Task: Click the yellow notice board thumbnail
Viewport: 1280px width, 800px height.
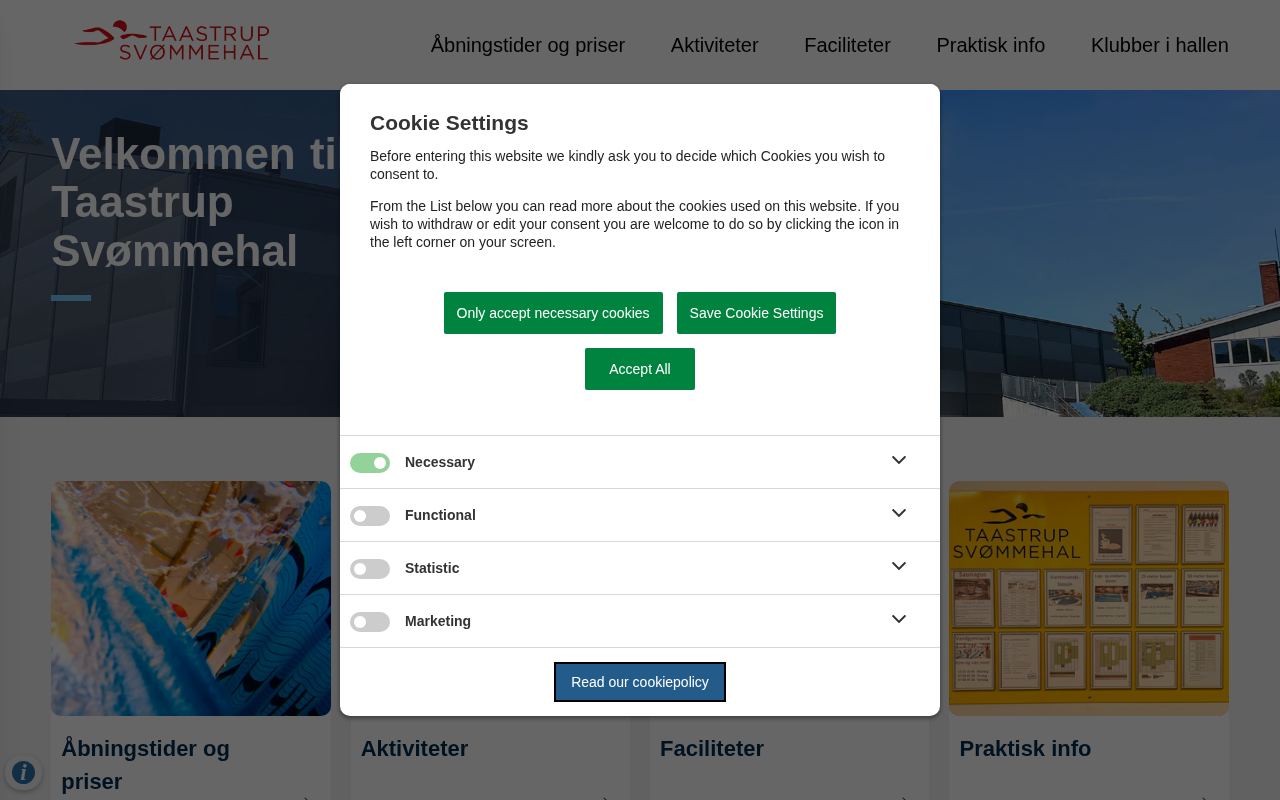Action: pyautogui.click(x=1089, y=598)
